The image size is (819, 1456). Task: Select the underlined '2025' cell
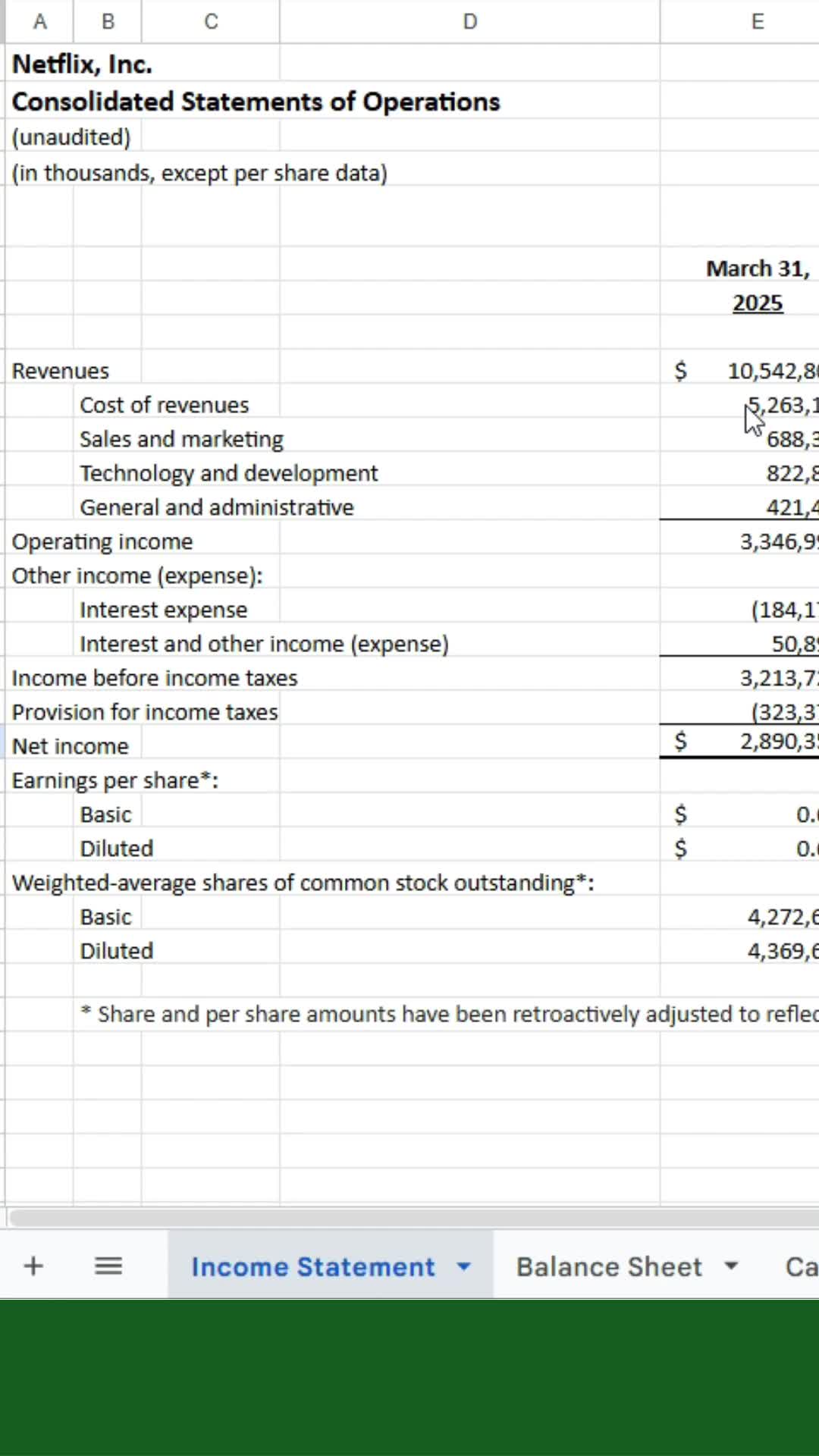coord(758,303)
